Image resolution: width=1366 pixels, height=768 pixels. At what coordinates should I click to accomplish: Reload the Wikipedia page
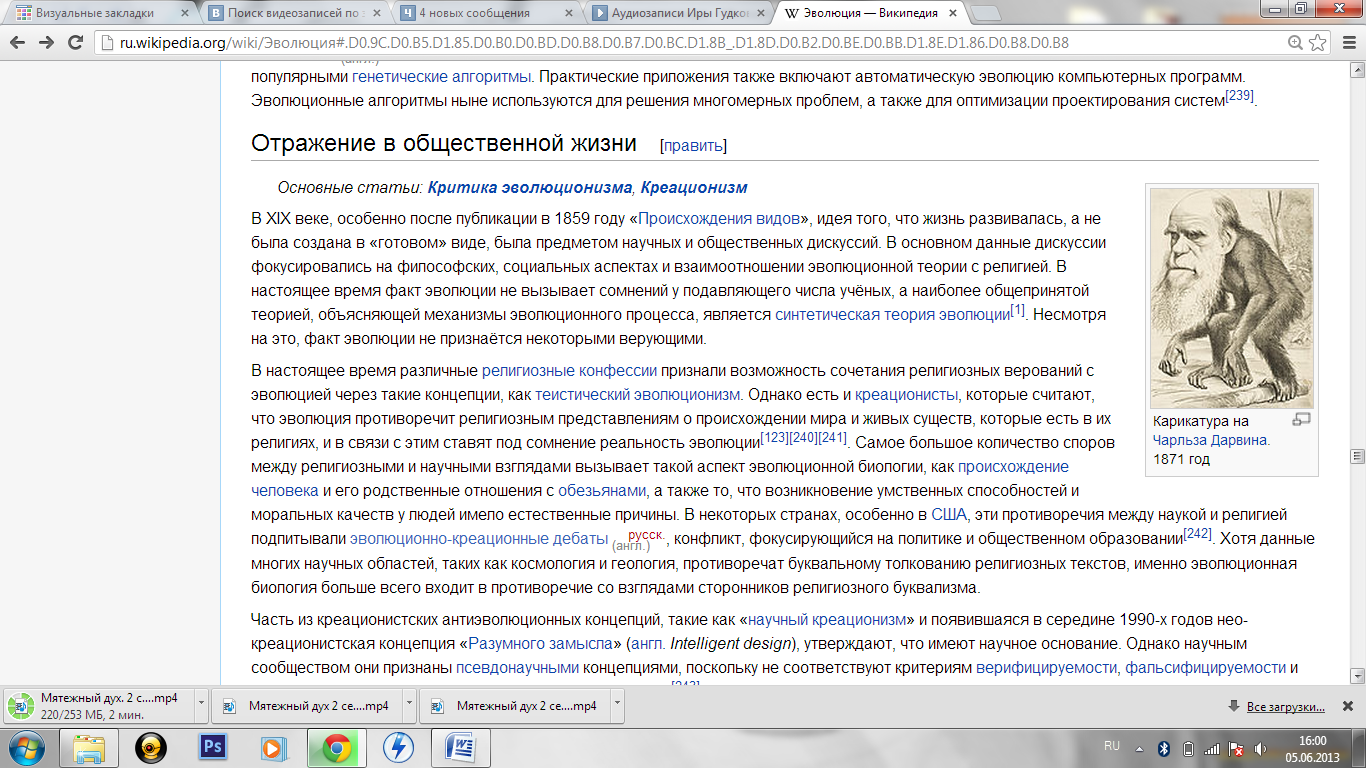(76, 42)
